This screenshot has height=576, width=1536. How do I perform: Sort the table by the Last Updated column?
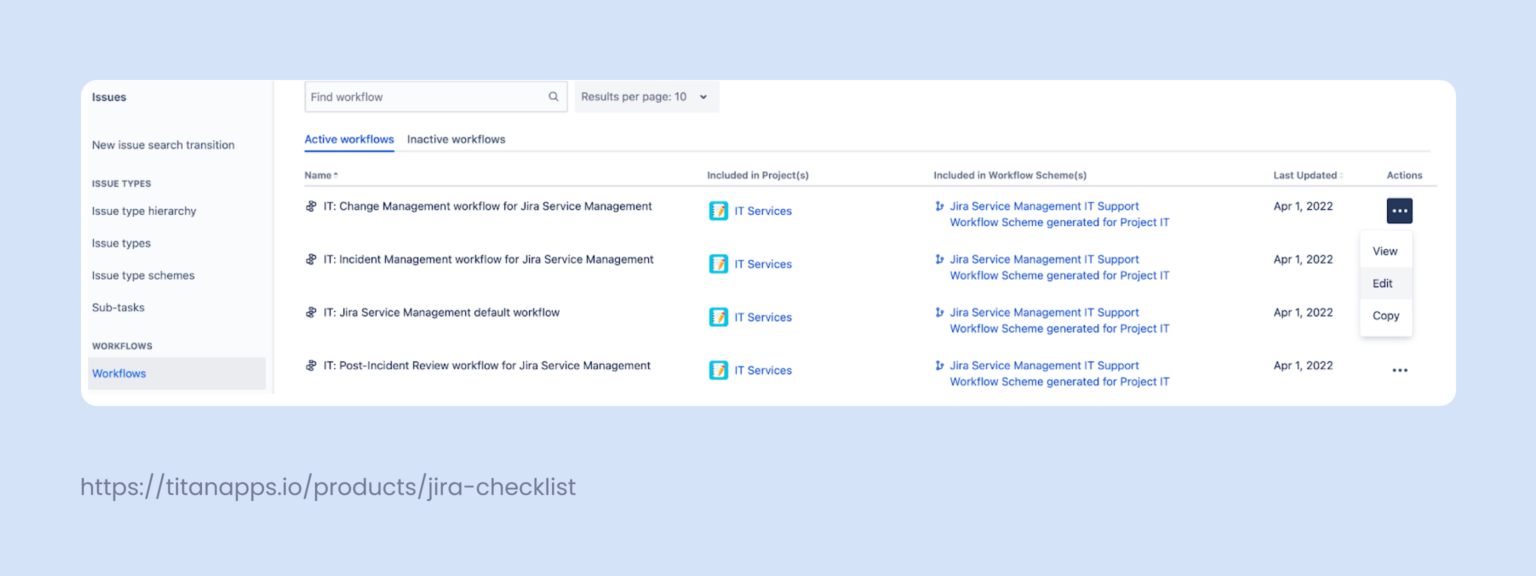click(x=1306, y=174)
